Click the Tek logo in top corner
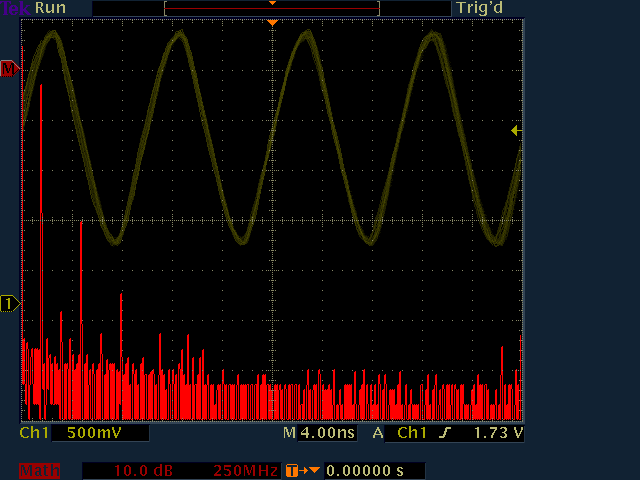This screenshot has width=640, height=480. pyautogui.click(x=17, y=8)
